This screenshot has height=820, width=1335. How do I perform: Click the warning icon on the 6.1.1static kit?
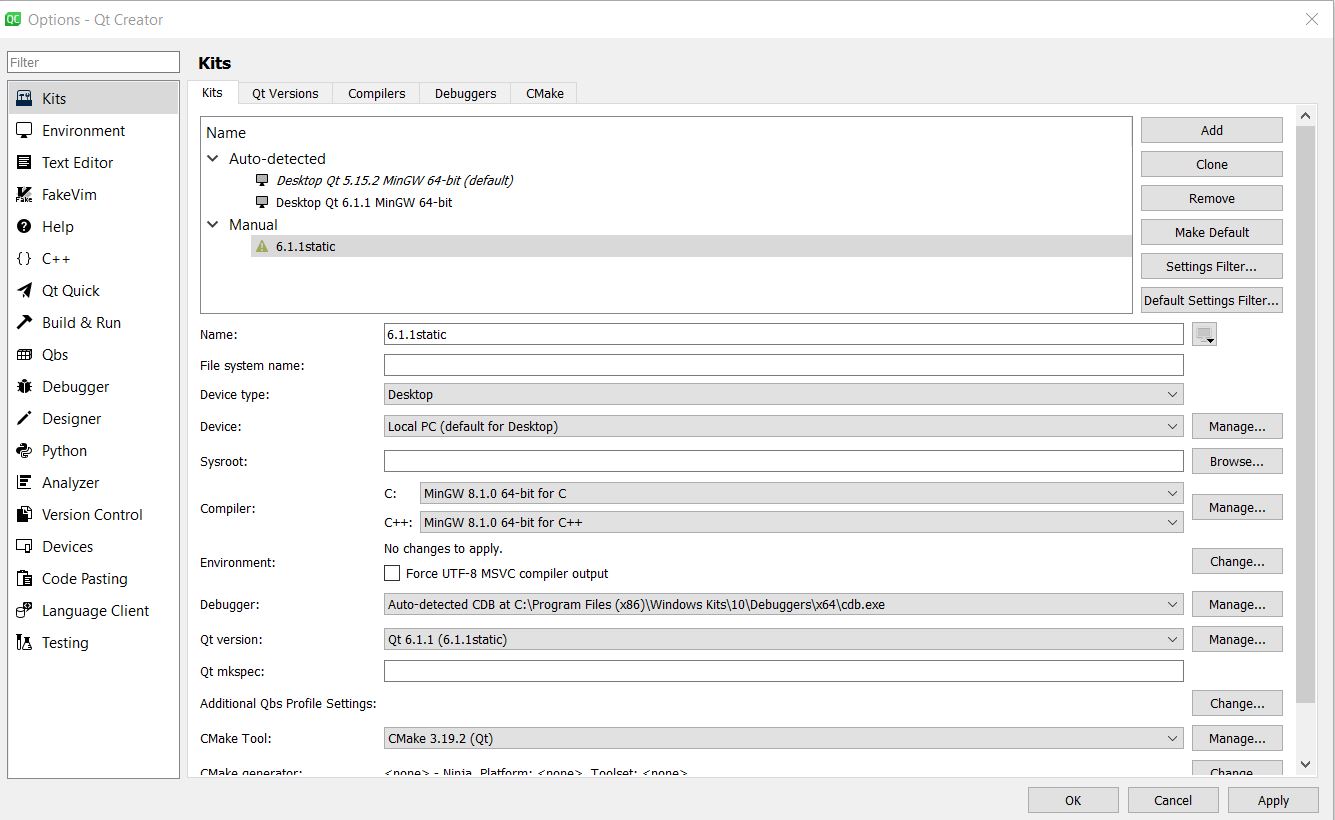point(262,246)
